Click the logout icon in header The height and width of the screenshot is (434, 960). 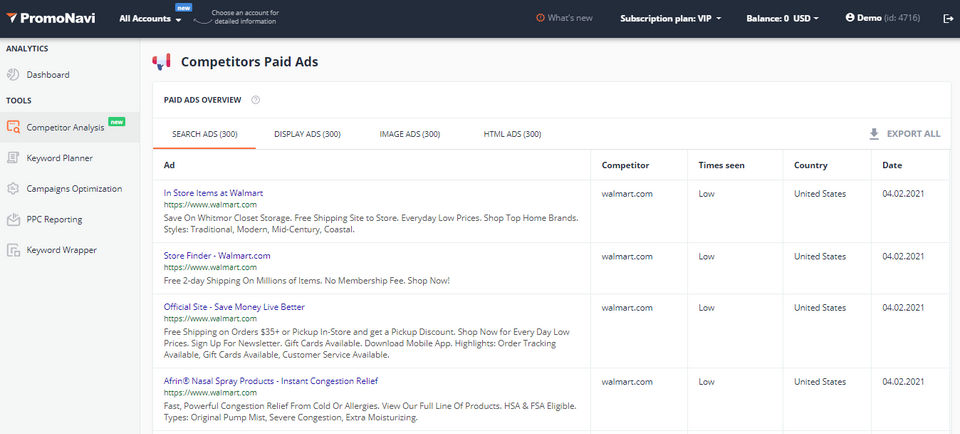coord(948,18)
